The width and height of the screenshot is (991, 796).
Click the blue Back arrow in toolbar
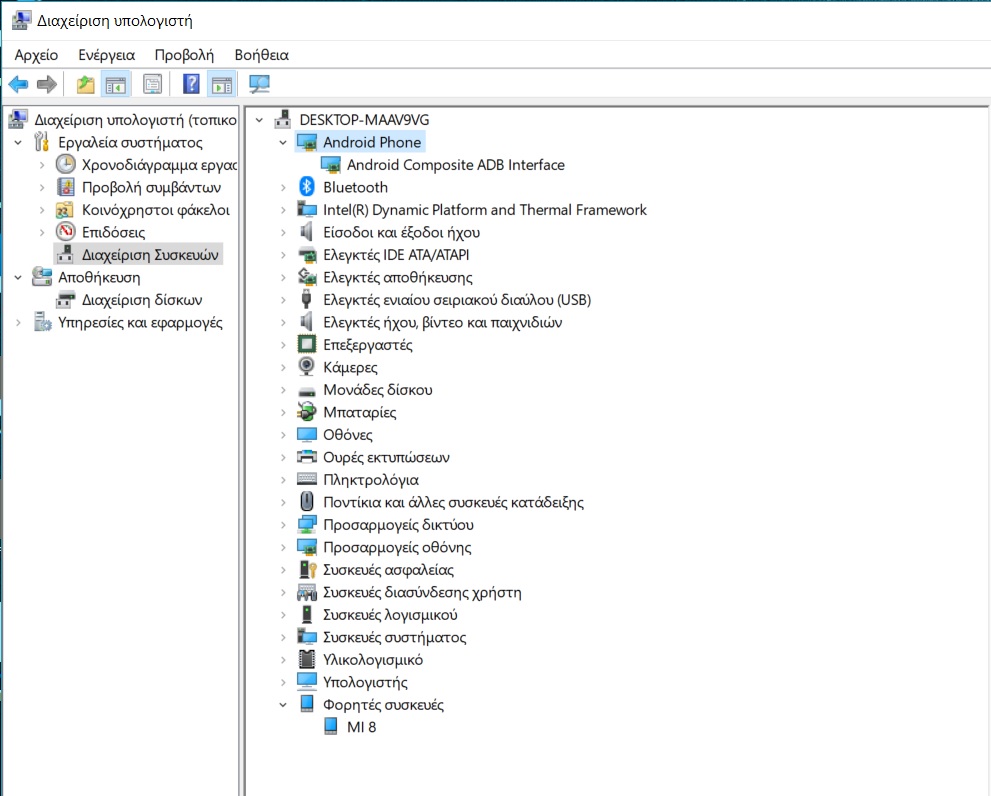click(18, 85)
